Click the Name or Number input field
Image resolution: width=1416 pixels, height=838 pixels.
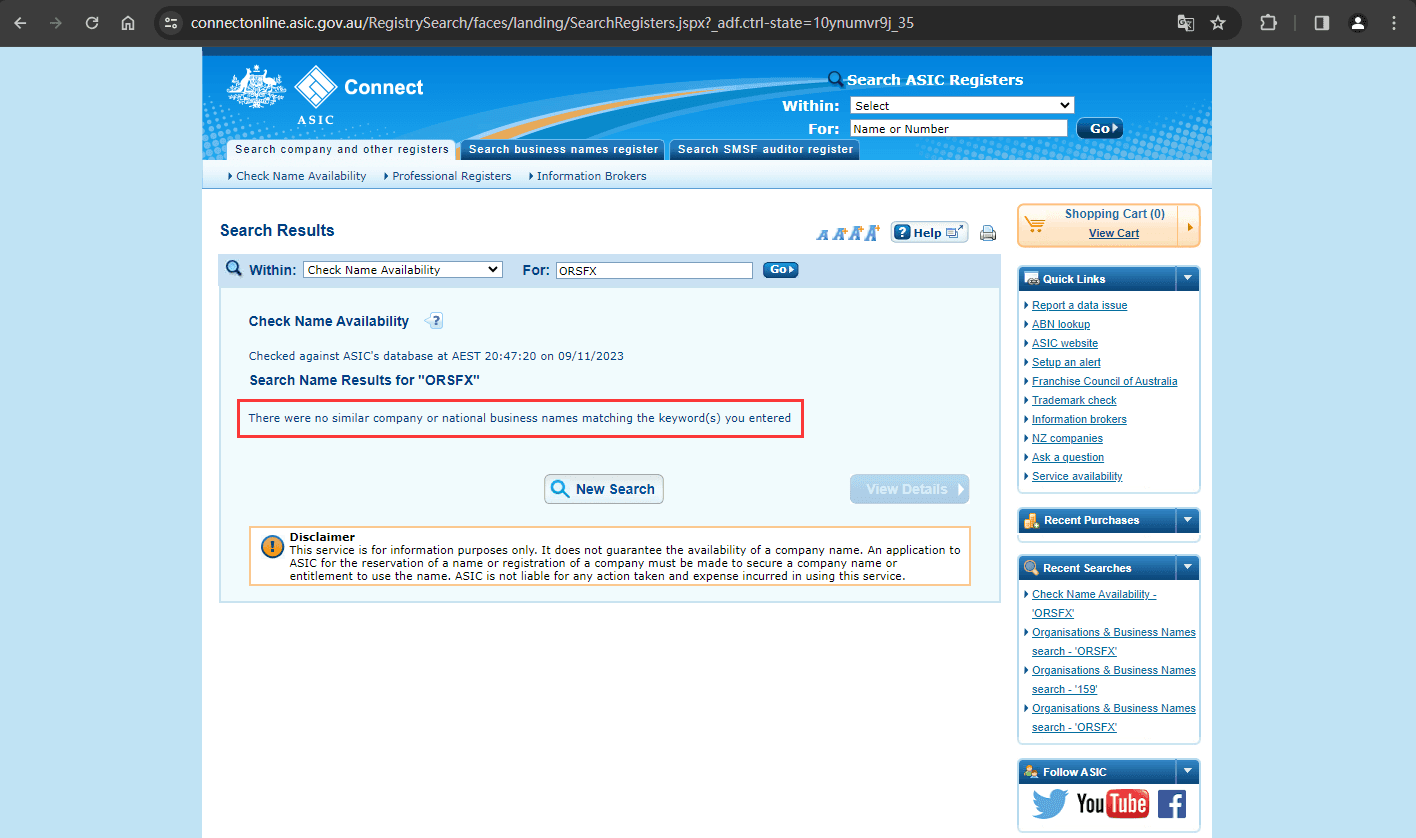959,128
